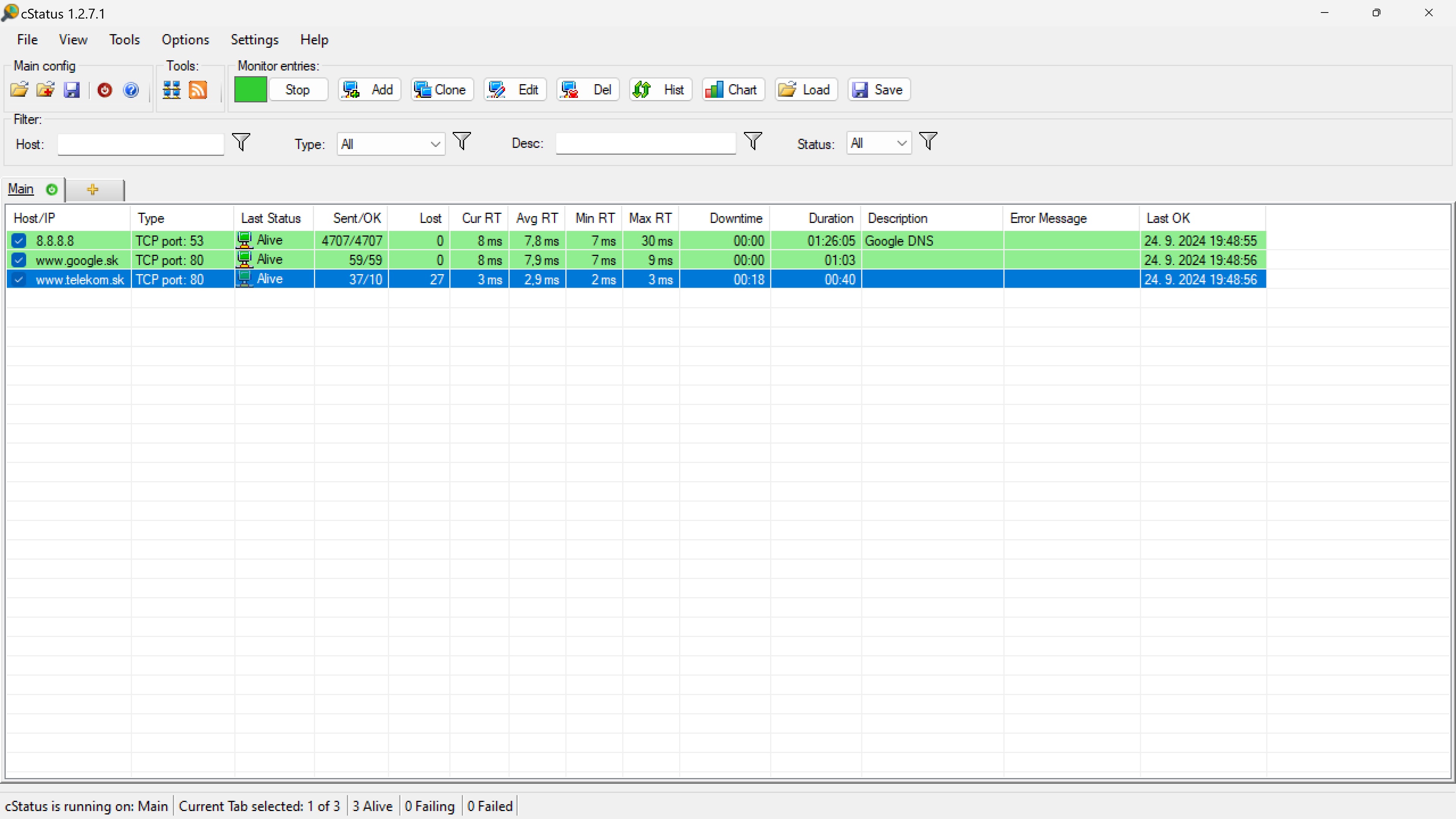
Task: Click the Stop monitoring button
Action: pos(298,89)
